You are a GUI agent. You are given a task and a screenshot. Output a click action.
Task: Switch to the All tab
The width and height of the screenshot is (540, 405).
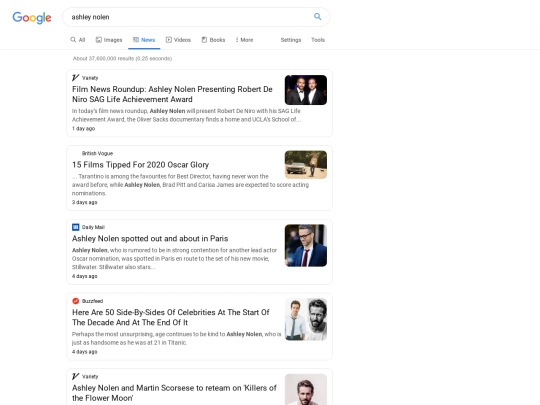(78, 40)
